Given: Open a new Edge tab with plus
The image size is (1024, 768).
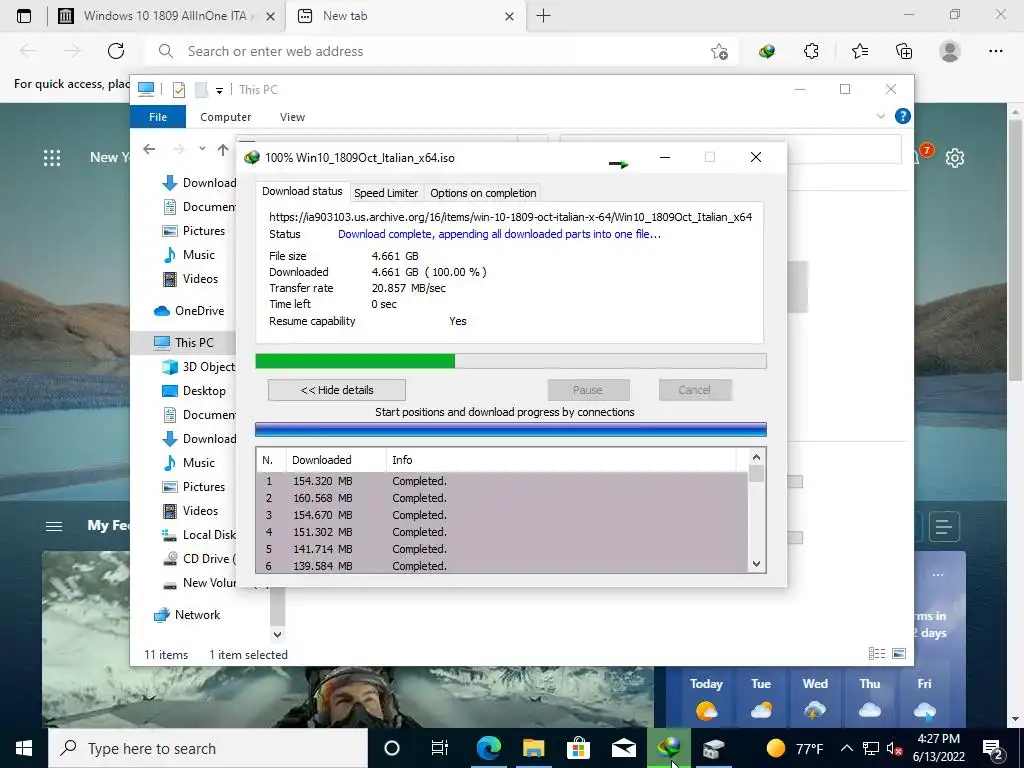Looking at the screenshot, I should [x=543, y=16].
